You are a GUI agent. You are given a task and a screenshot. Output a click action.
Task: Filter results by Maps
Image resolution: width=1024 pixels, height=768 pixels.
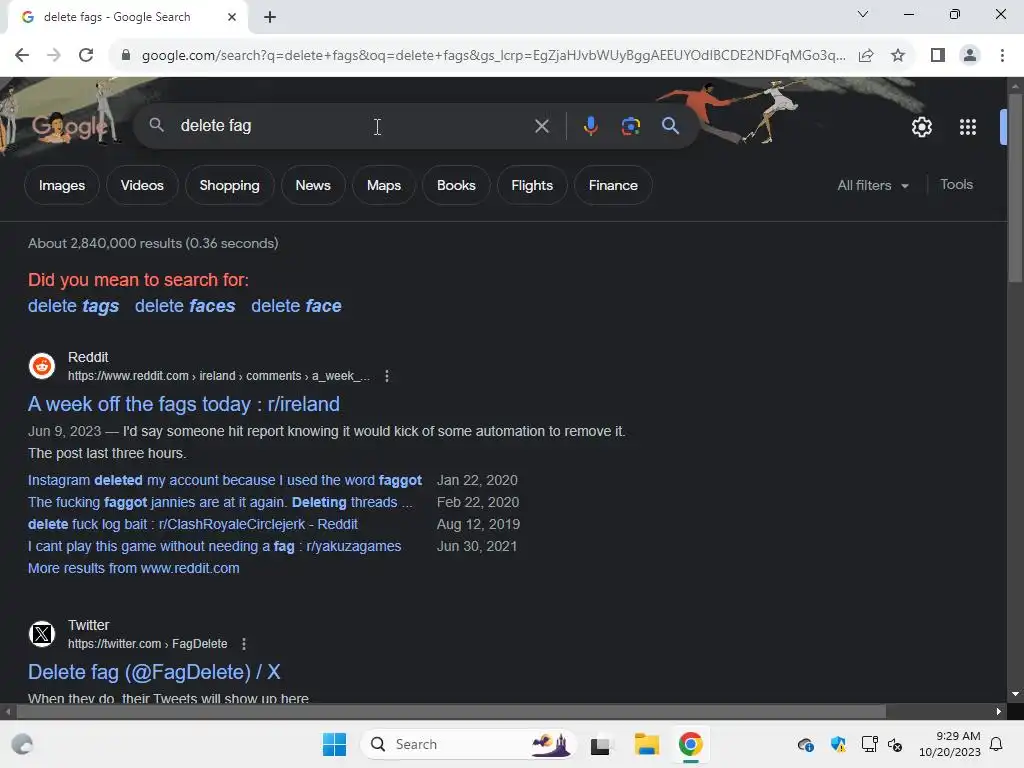click(384, 185)
